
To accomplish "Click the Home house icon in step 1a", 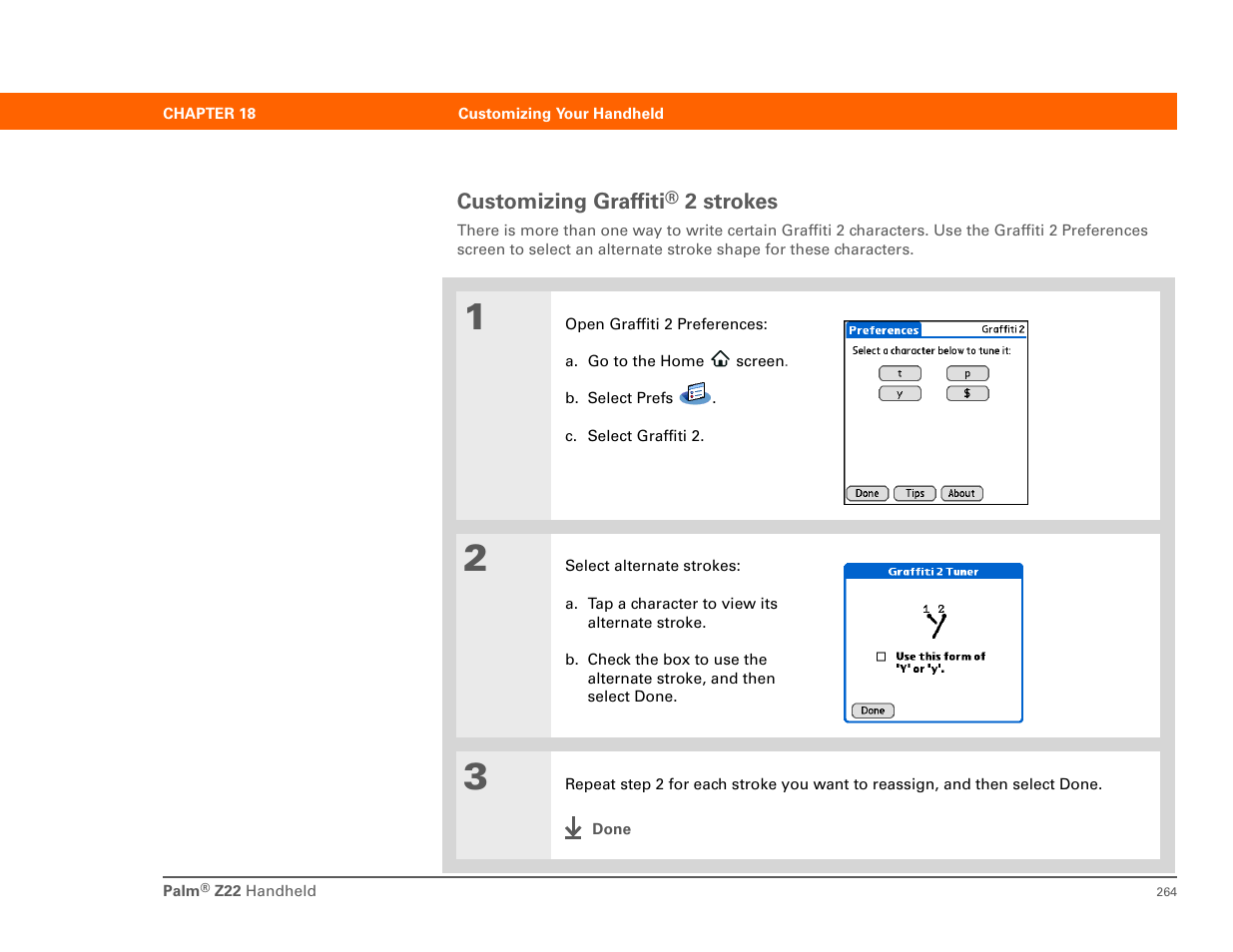I will 720,359.
